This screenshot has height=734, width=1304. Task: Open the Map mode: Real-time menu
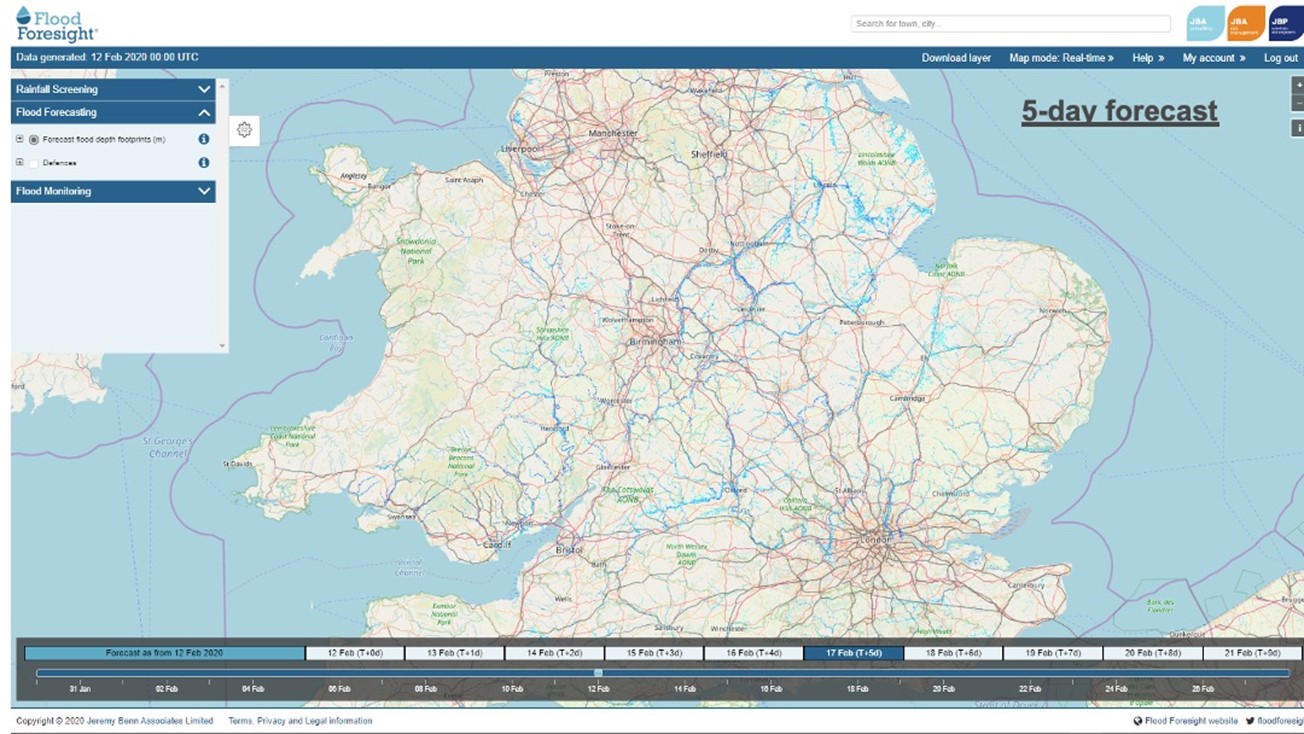(1061, 58)
